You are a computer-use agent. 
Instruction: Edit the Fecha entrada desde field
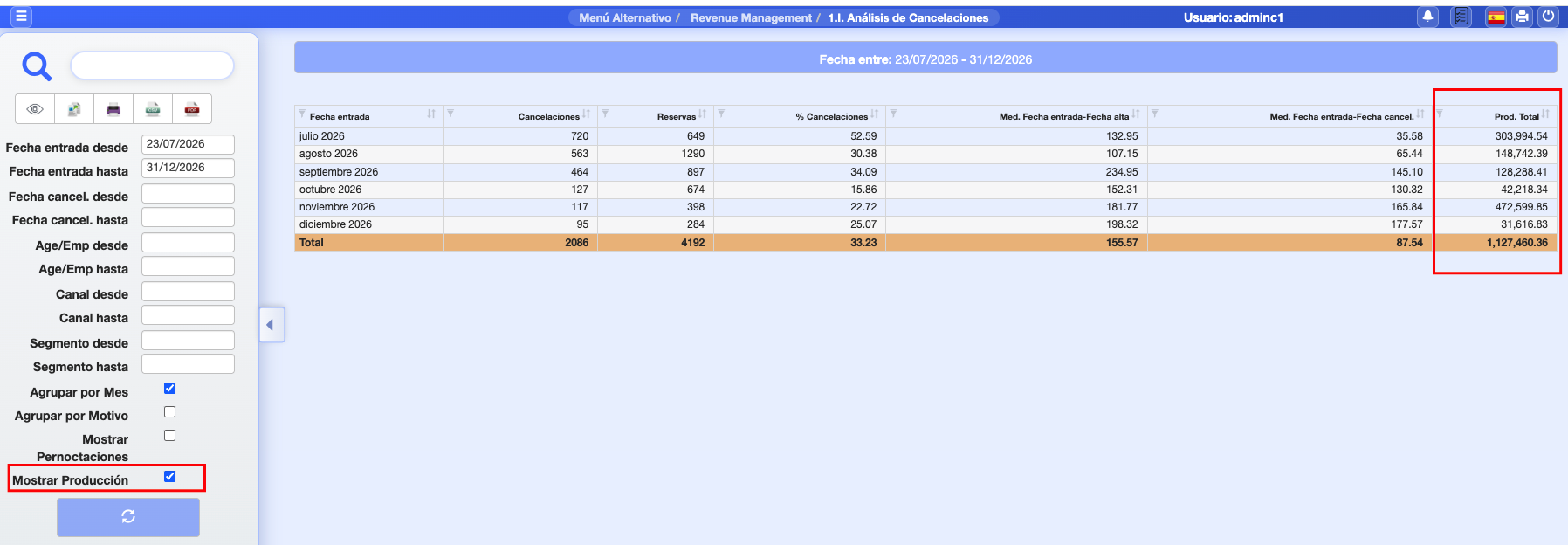188,144
